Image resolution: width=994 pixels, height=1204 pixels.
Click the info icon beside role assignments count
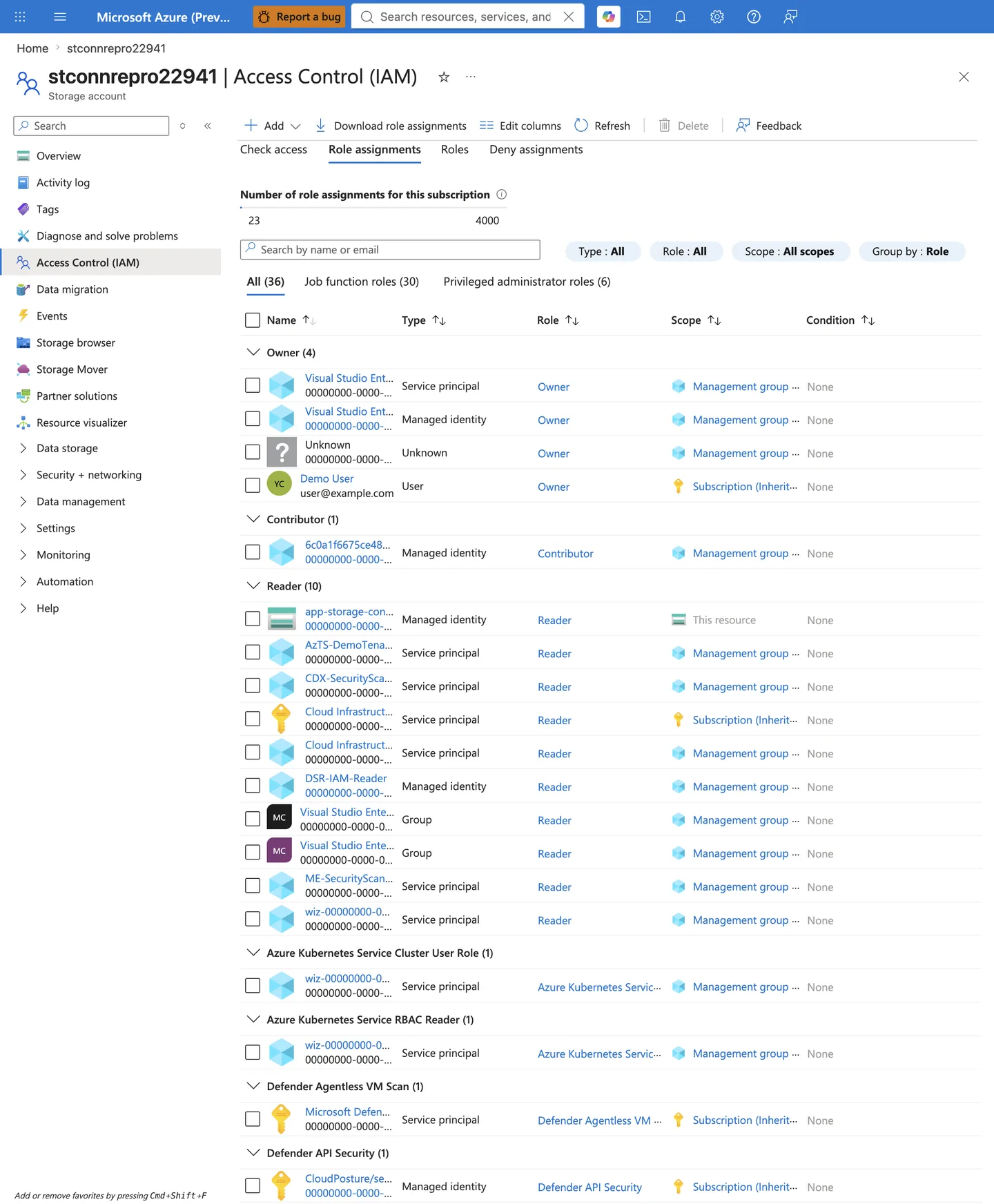coord(502,195)
